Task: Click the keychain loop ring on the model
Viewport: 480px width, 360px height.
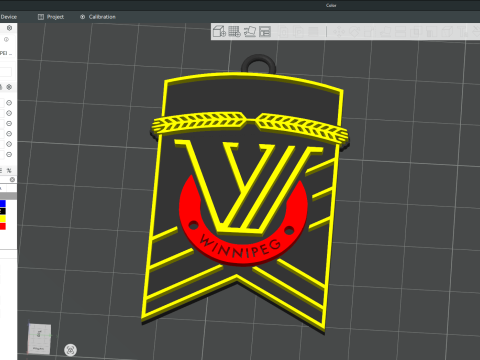Action: coord(259,64)
